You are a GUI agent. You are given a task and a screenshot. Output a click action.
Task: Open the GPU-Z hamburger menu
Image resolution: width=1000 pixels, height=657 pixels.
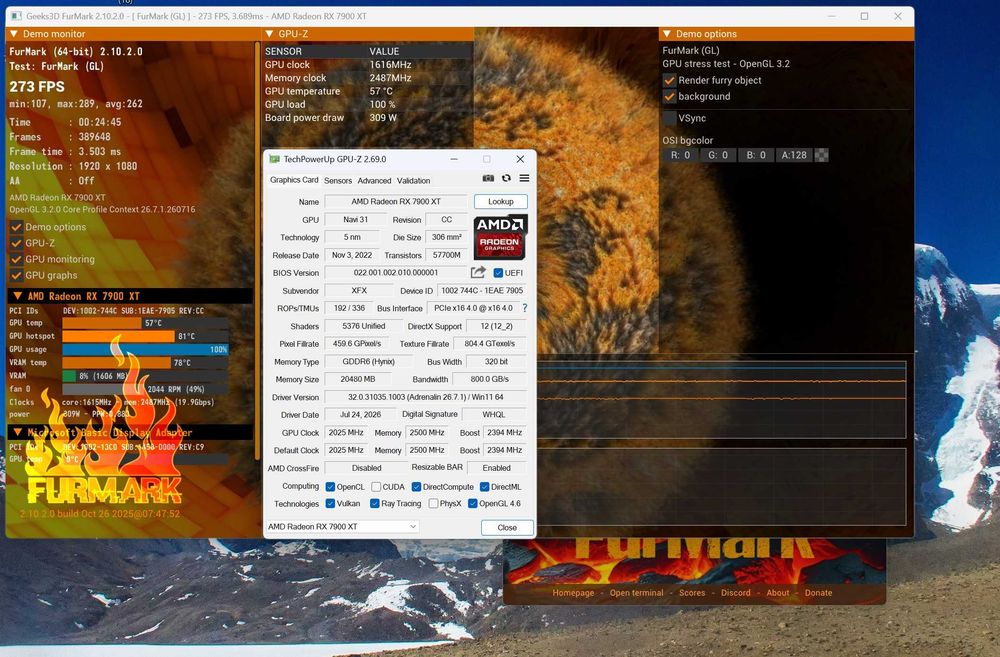pos(524,179)
